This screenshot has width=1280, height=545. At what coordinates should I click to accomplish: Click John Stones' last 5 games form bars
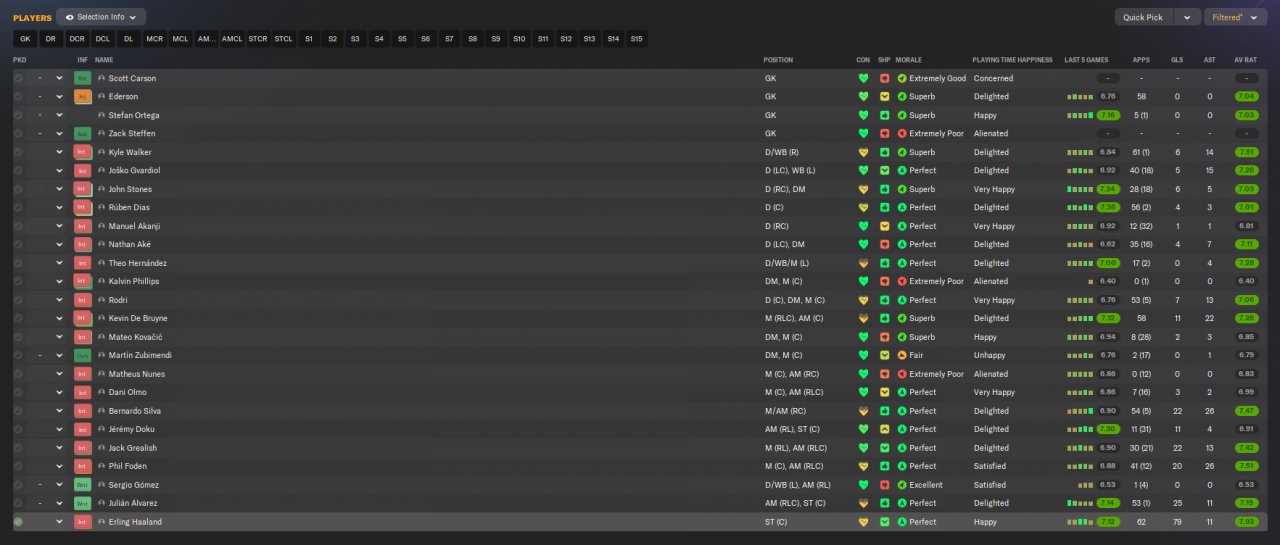tap(1081, 189)
